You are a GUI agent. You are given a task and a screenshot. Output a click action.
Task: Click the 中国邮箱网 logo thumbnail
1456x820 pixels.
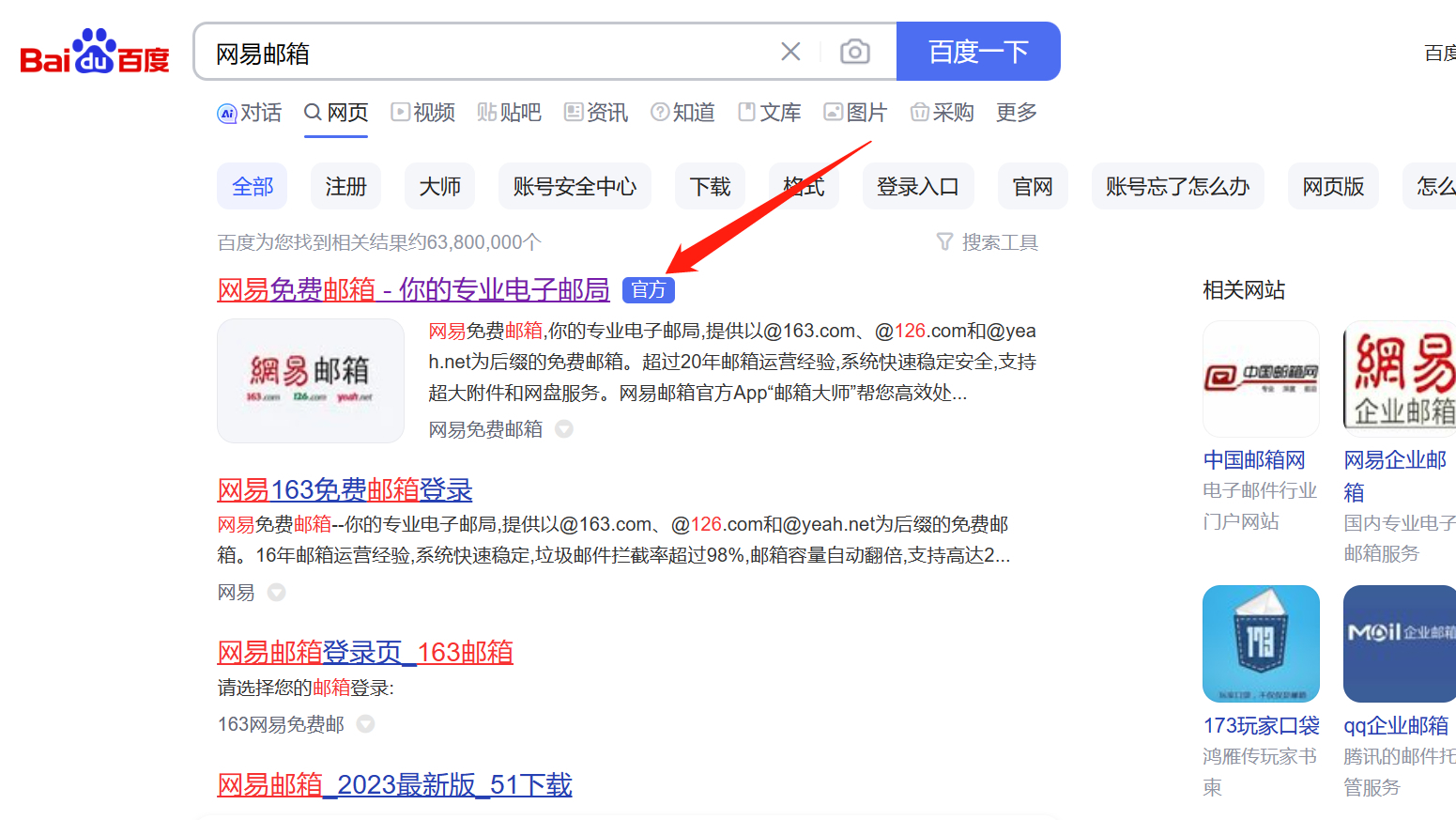tap(1261, 379)
